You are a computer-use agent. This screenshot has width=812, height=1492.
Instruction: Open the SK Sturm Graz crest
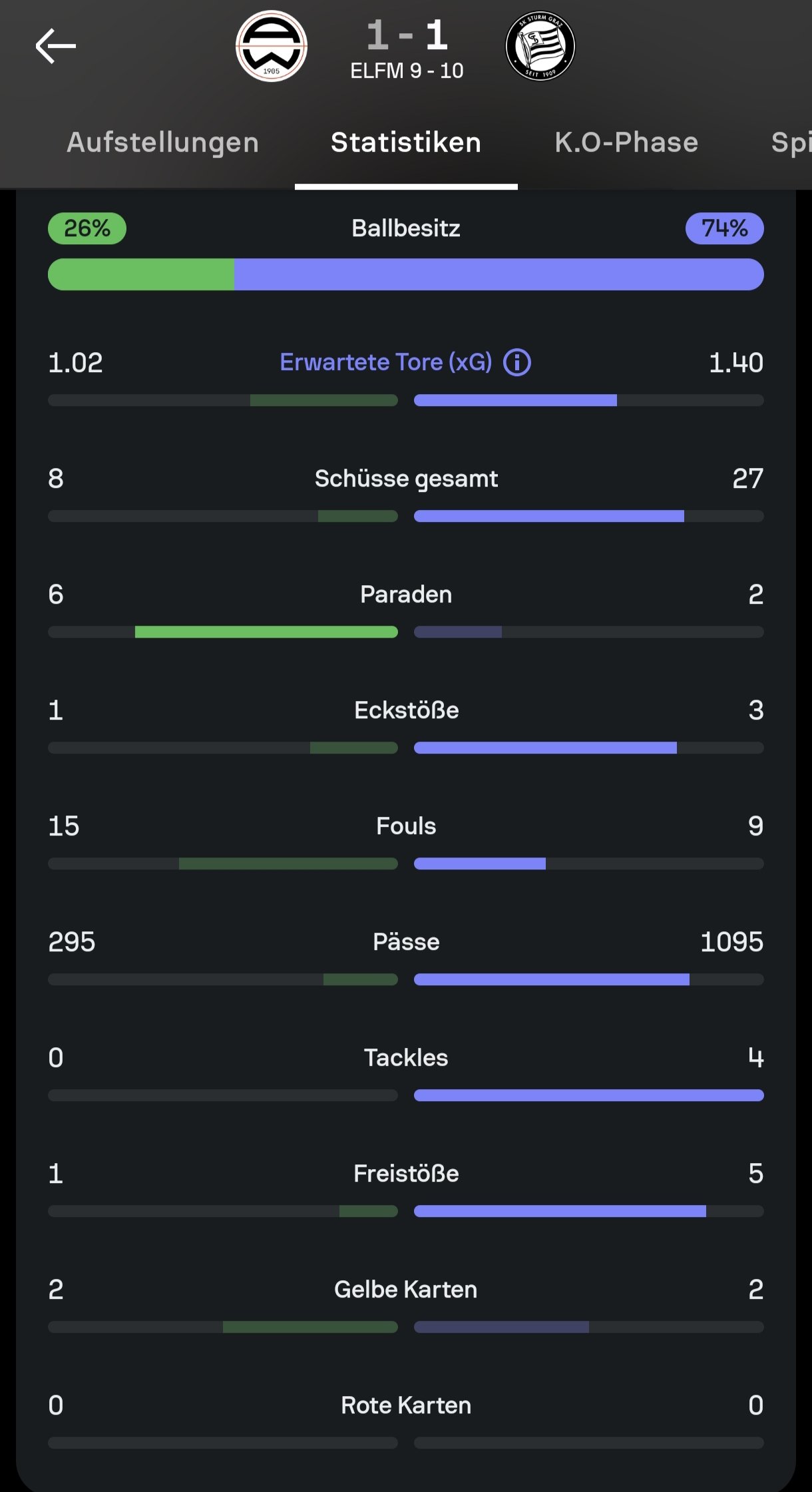[x=540, y=46]
